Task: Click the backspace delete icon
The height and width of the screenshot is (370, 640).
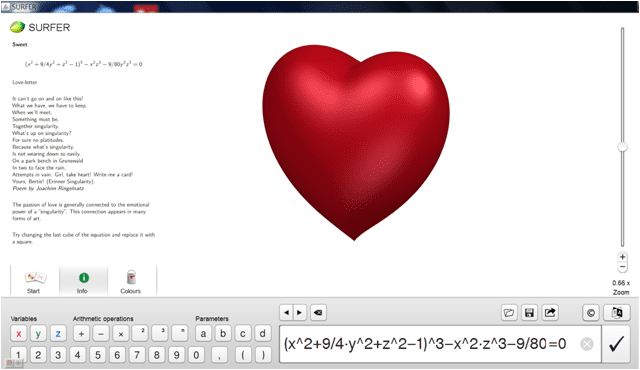Action: [318, 312]
